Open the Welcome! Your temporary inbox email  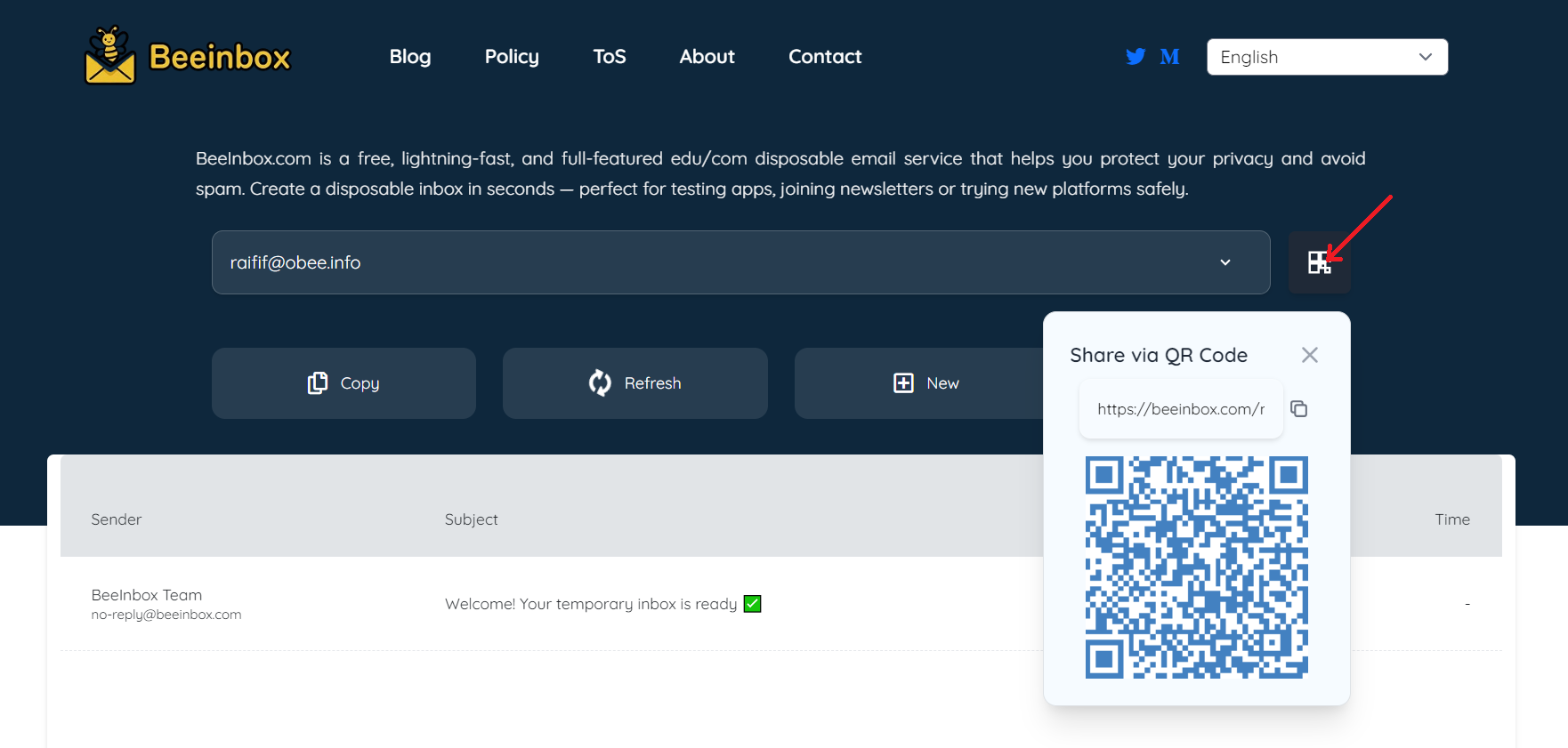(603, 604)
